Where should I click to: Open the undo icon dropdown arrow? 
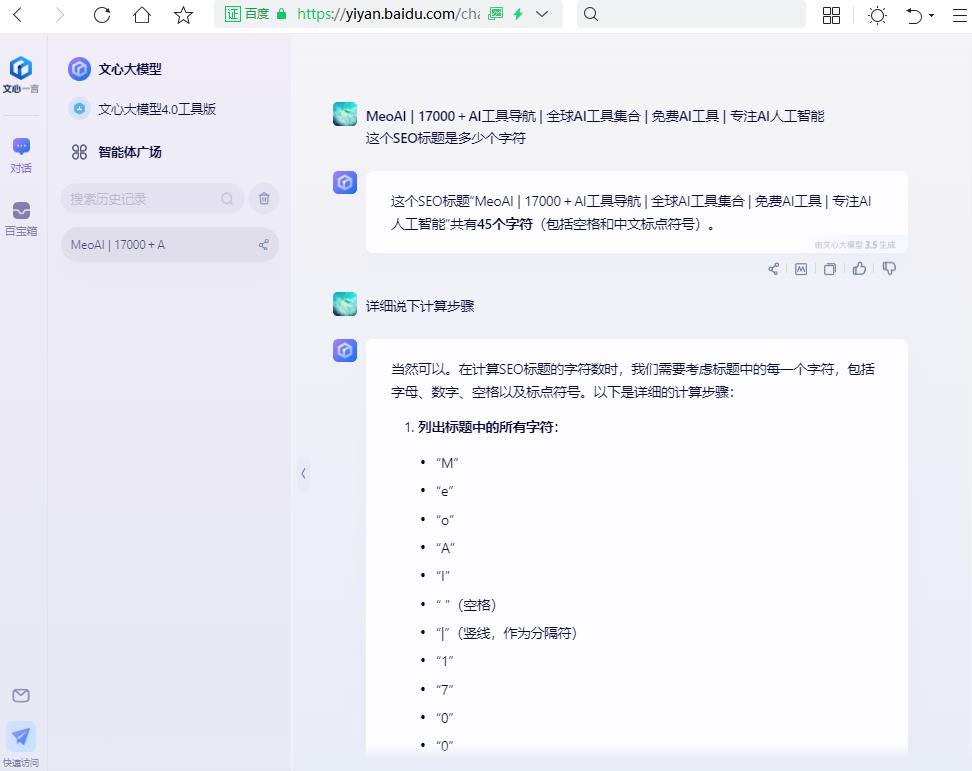click(x=931, y=15)
